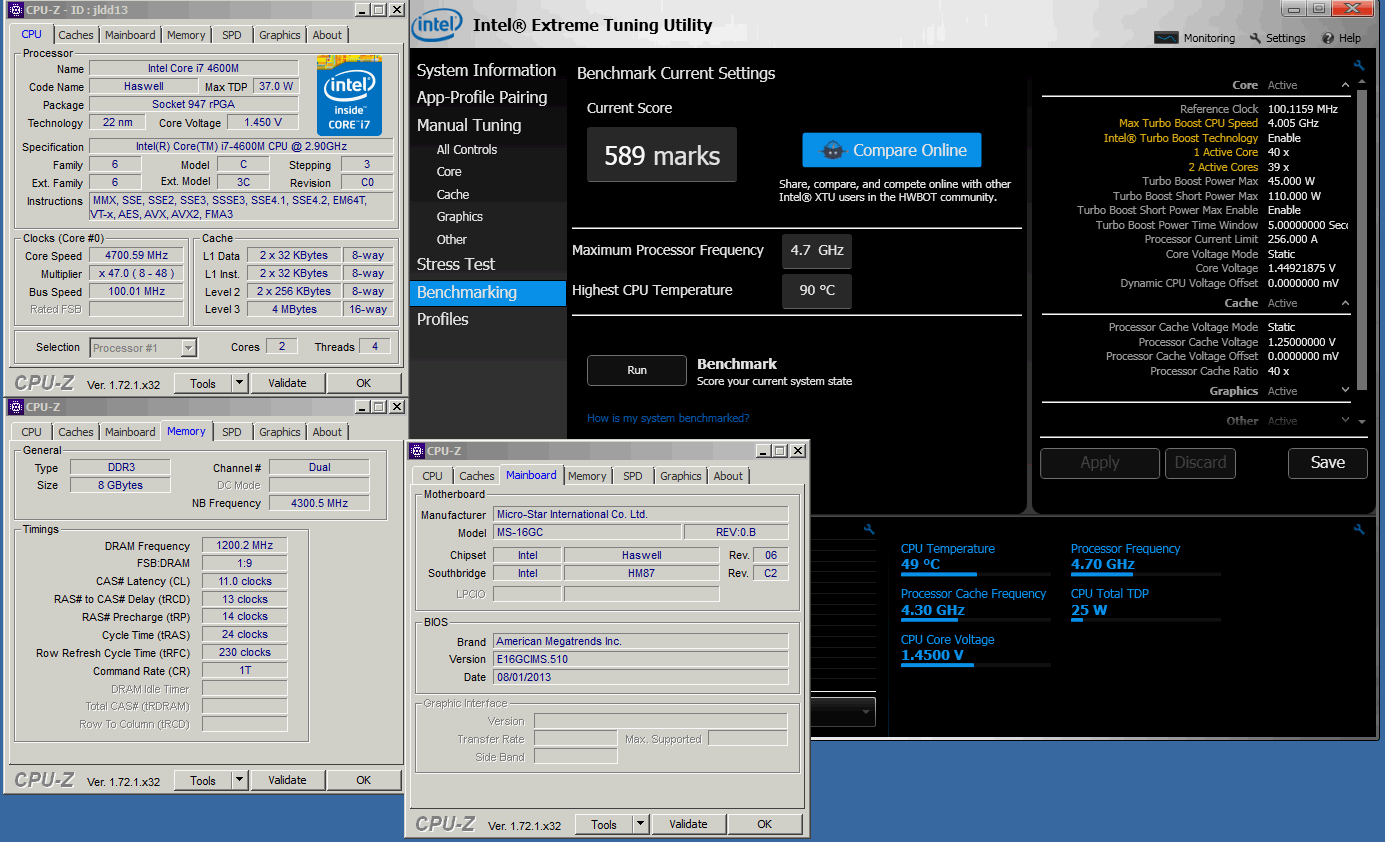Click the Name field 'Intel Core i7 4600M'
Viewport: 1385px width, 842px height.
click(x=194, y=69)
